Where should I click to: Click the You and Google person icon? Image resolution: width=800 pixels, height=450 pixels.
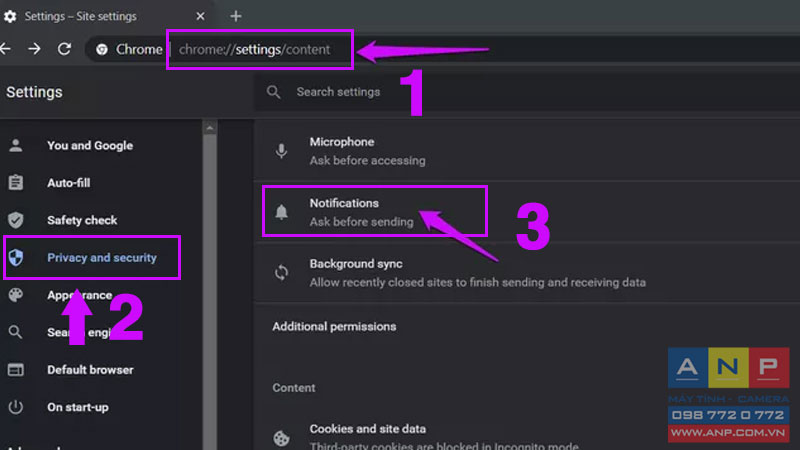[16, 145]
